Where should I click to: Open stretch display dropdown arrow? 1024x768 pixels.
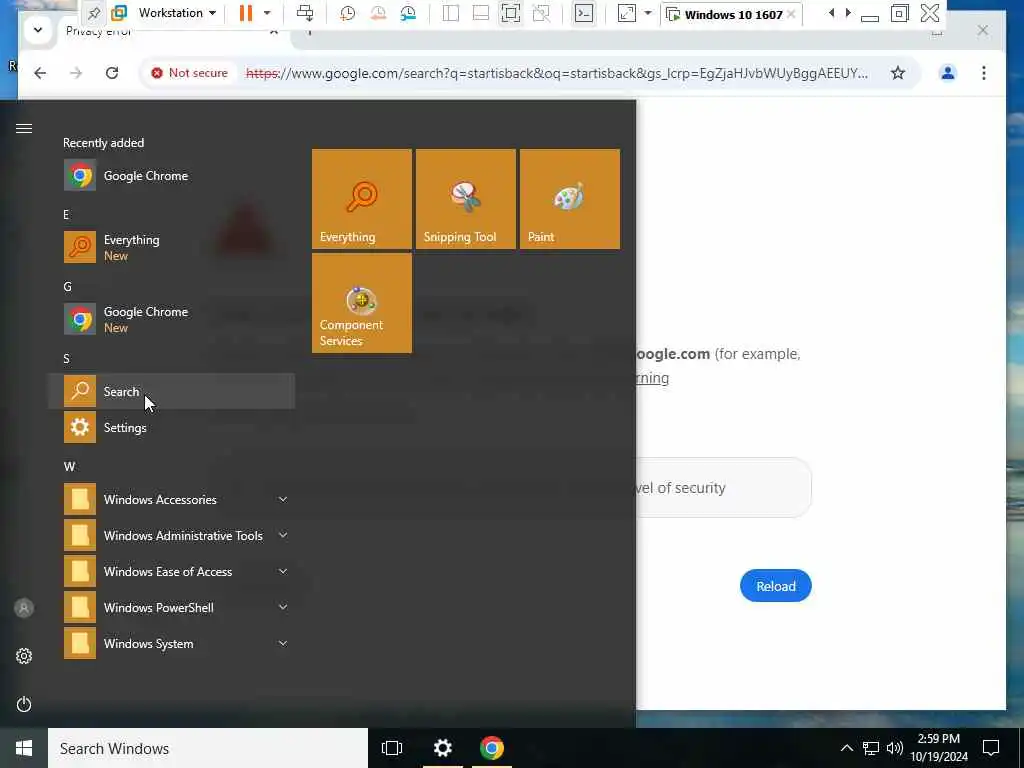648,13
